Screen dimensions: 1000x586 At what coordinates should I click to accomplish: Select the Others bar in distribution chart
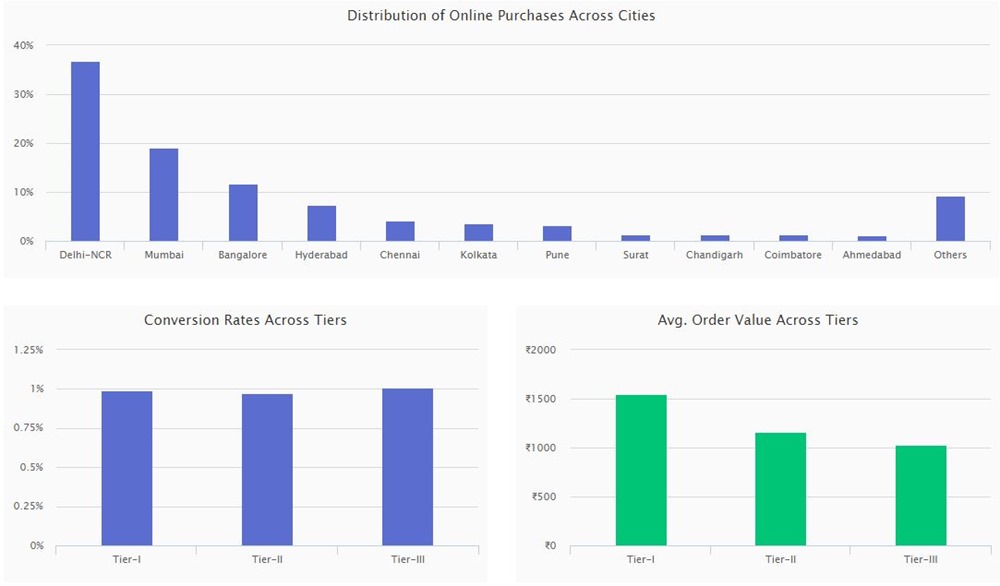(950, 219)
